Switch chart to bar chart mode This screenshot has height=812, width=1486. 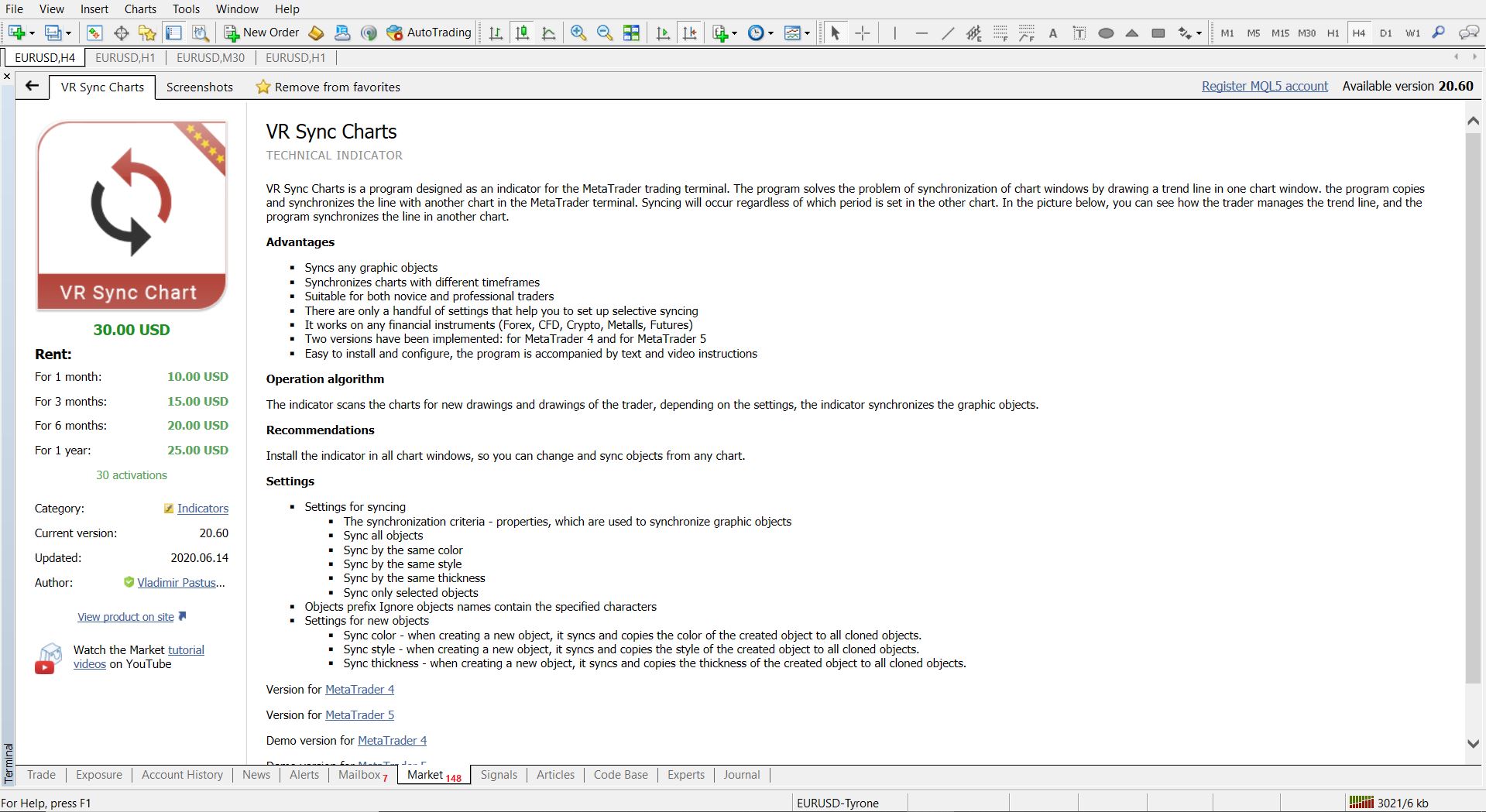496,33
